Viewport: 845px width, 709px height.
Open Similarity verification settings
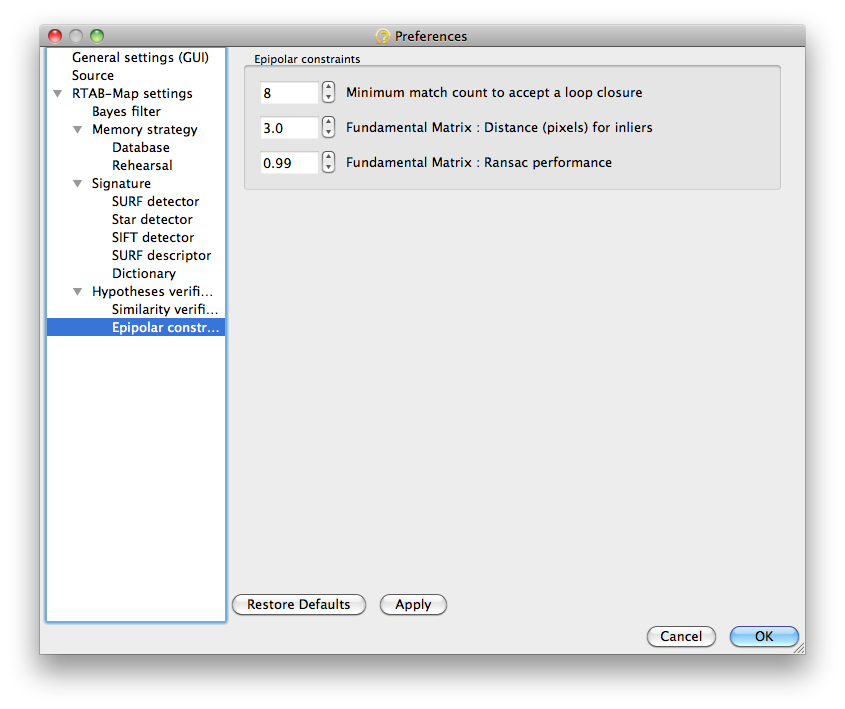[164, 310]
